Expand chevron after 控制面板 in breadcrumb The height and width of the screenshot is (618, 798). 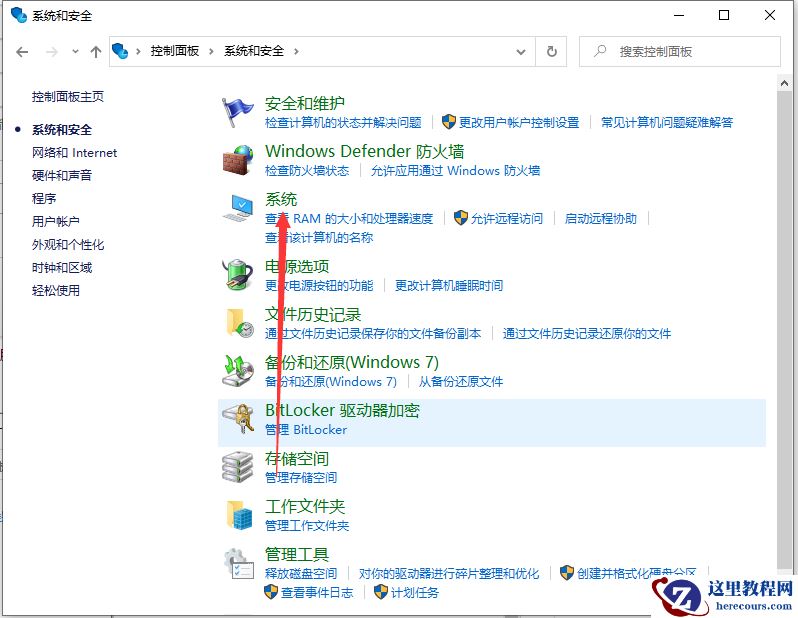tap(211, 51)
